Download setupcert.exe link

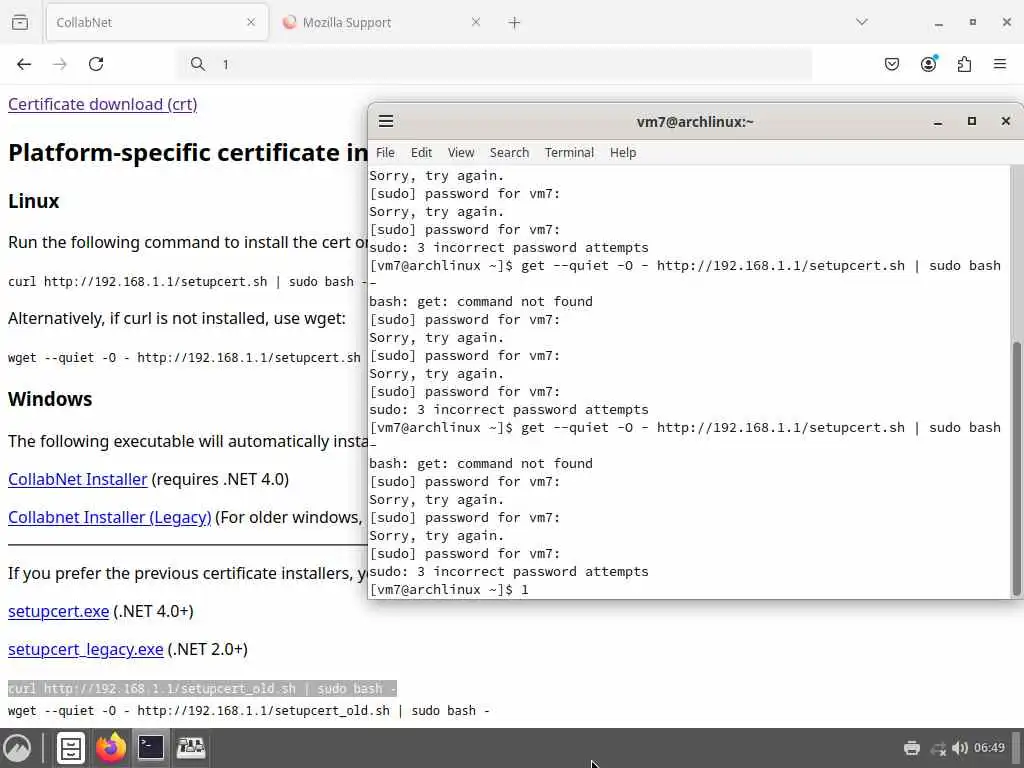(x=59, y=611)
